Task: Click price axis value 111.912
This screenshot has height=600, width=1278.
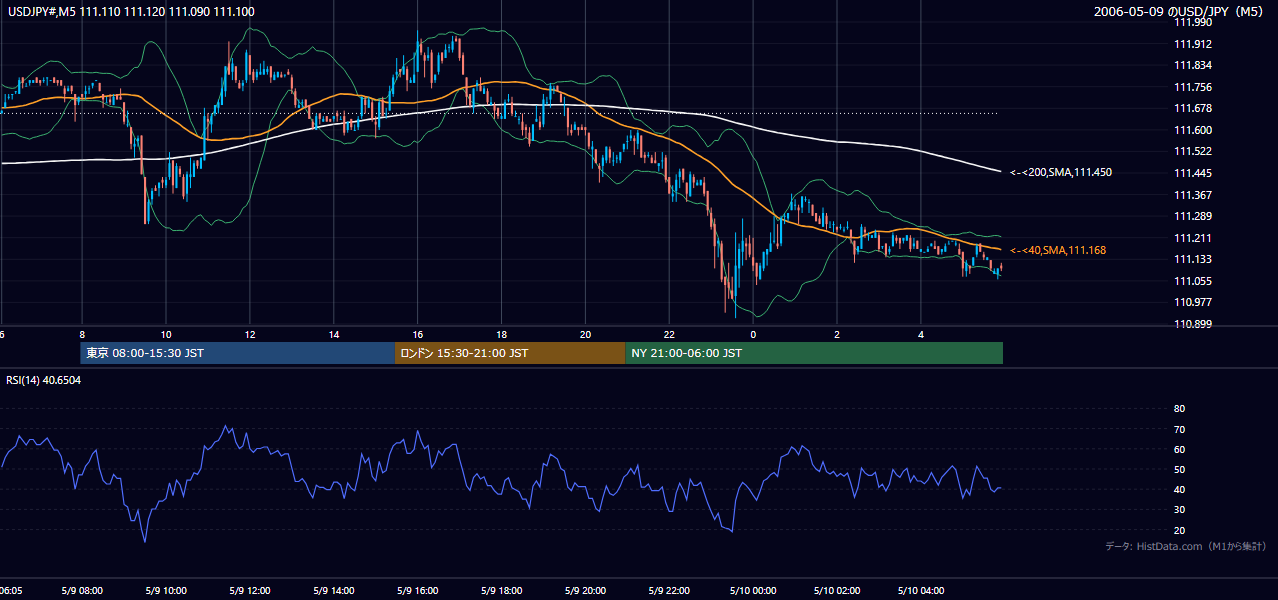Action: [x=1193, y=44]
